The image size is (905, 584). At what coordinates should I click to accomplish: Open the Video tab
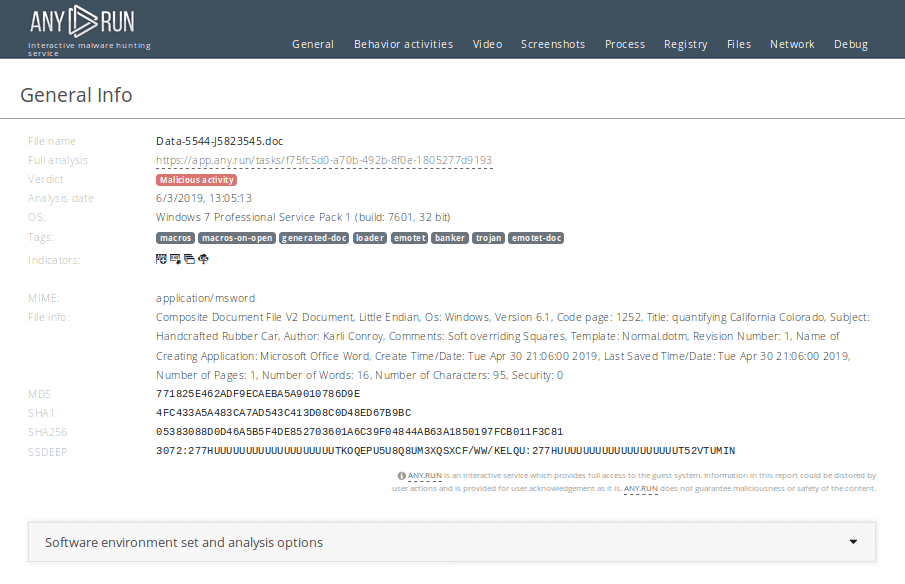(487, 44)
